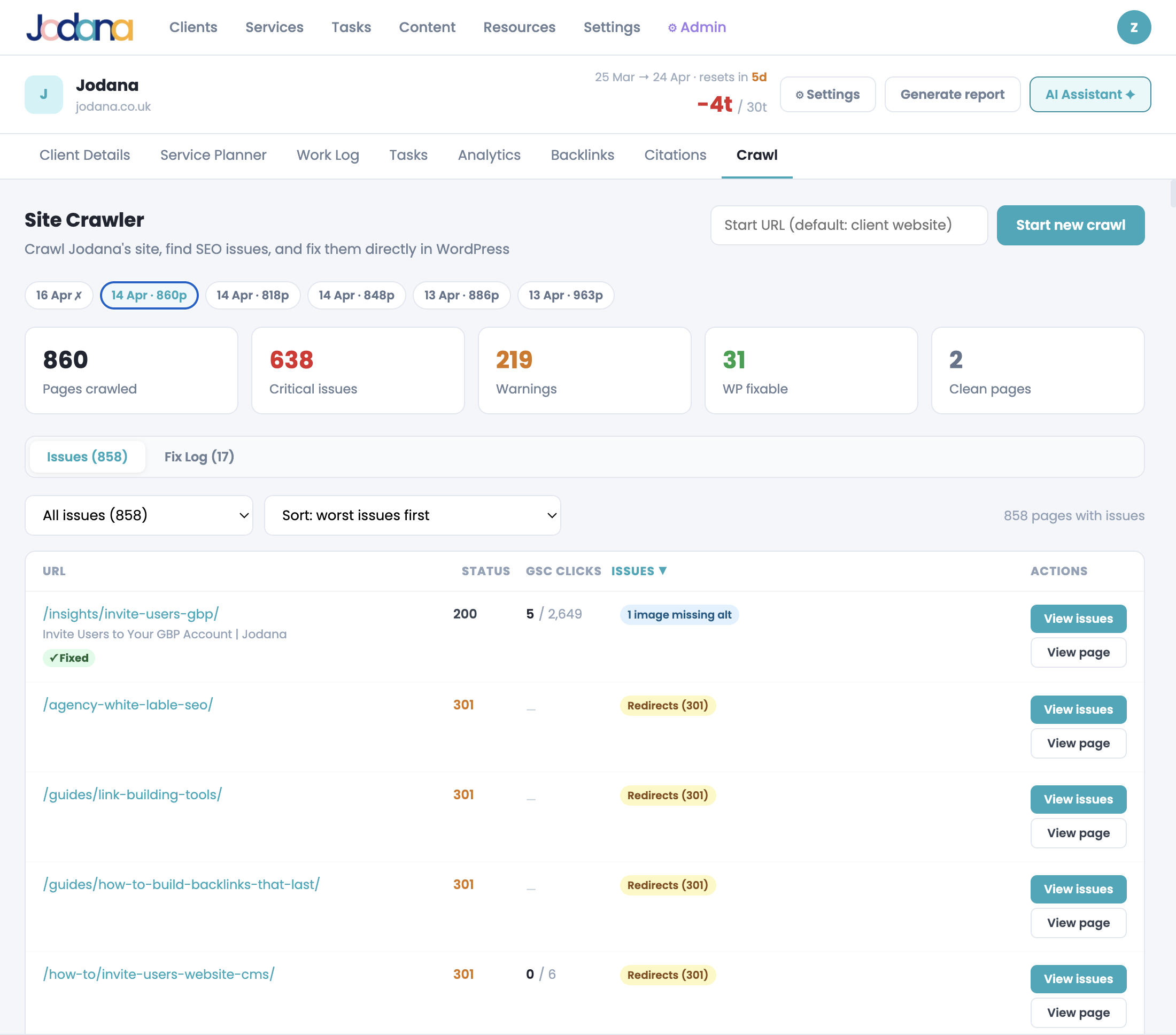
Task: View page for invite-users-gbp row
Action: (1078, 652)
